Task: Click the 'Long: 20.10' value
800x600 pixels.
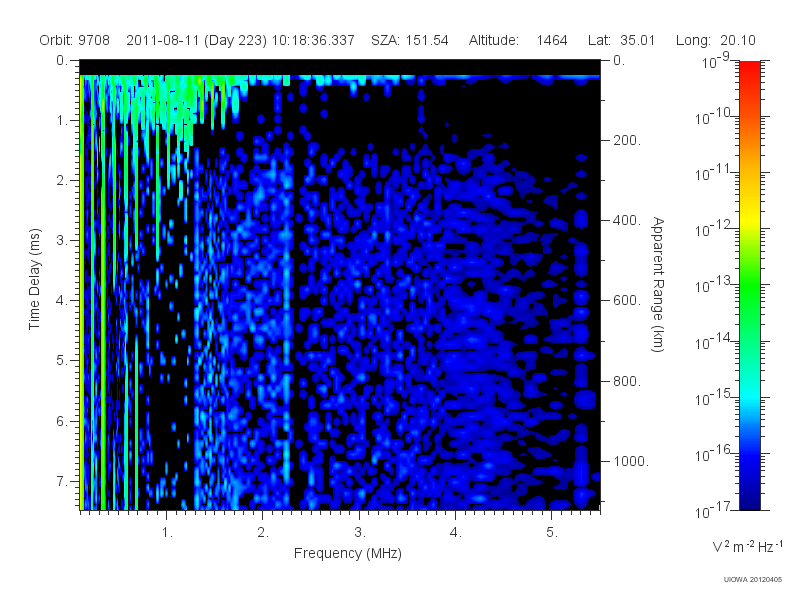Action: 715,40
